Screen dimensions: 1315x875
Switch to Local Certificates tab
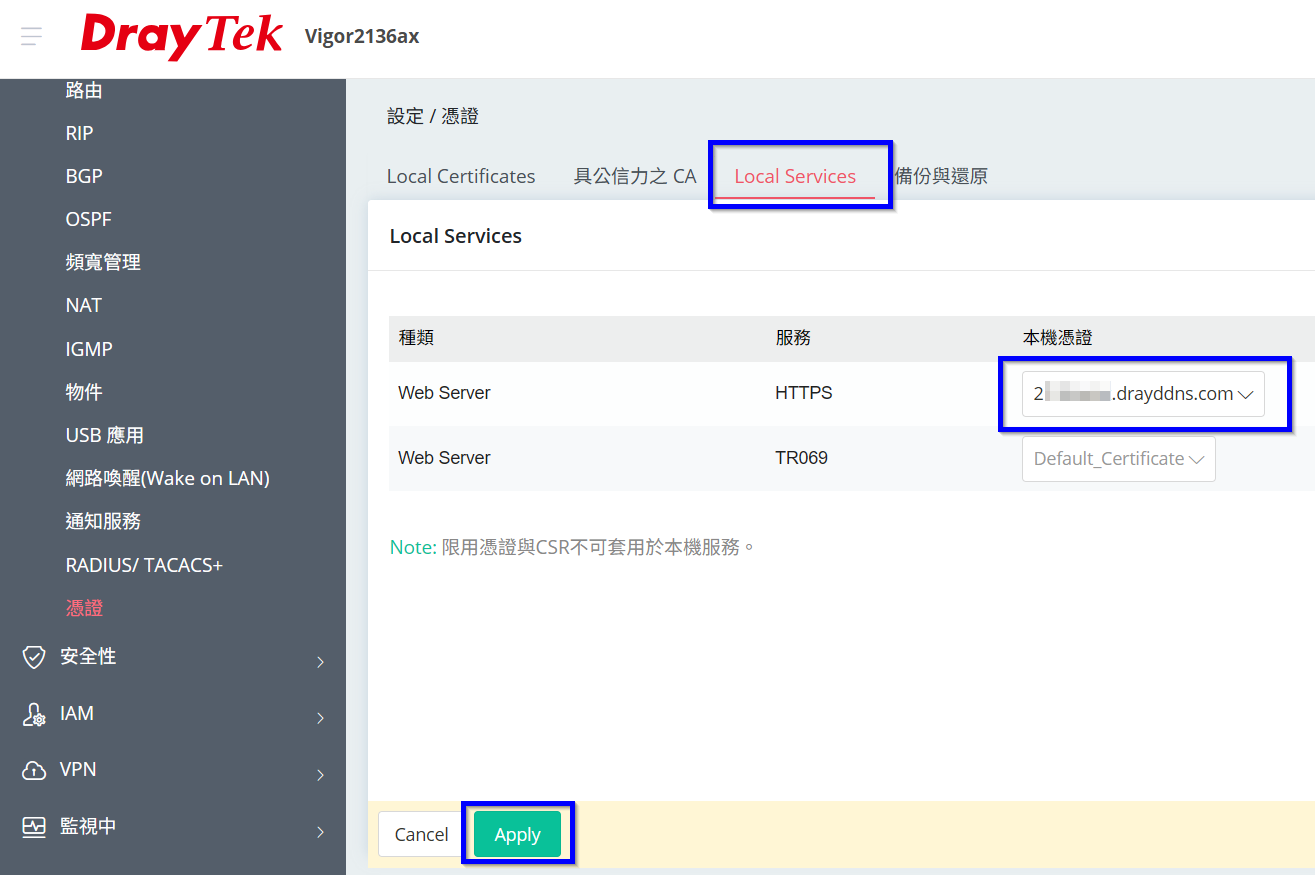(461, 176)
